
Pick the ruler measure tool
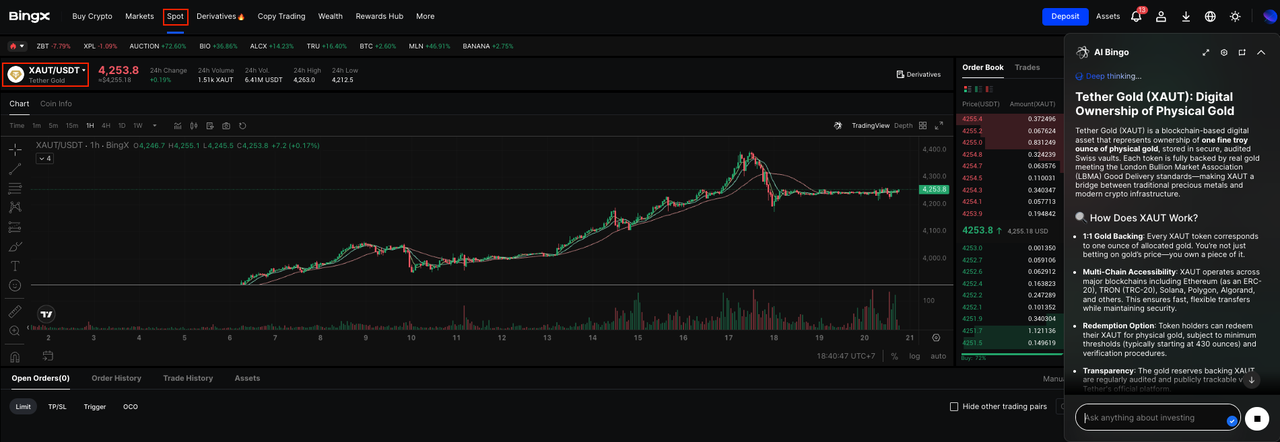pos(15,311)
